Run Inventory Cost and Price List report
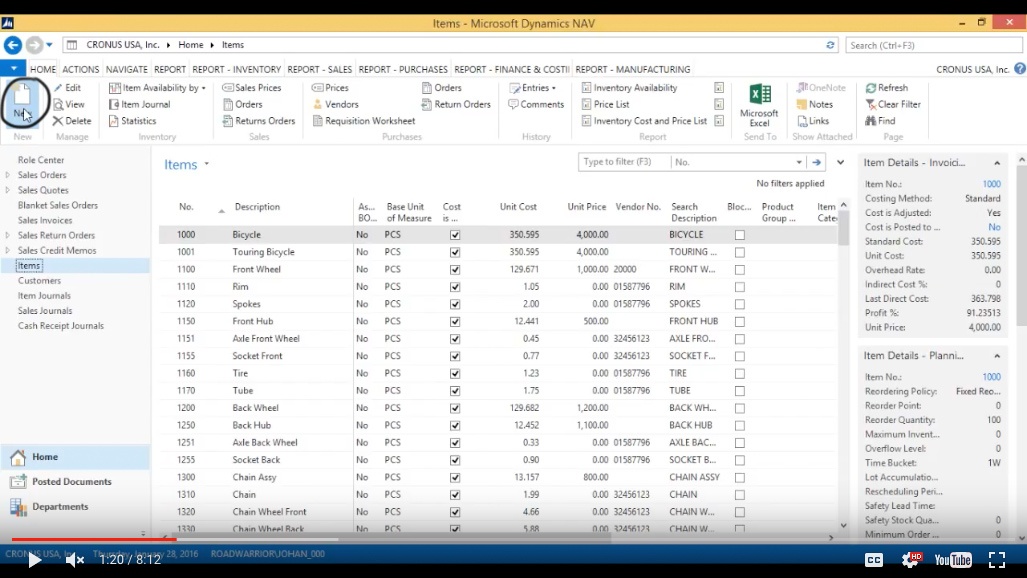This screenshot has height=578, width=1027. click(644, 121)
